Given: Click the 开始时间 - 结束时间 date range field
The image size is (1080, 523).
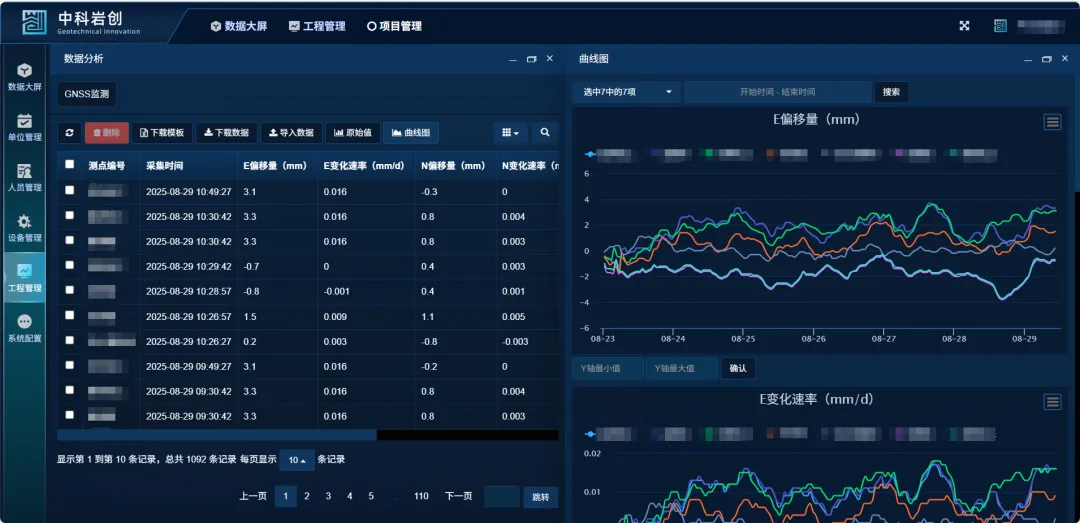Looking at the screenshot, I should click(778, 92).
